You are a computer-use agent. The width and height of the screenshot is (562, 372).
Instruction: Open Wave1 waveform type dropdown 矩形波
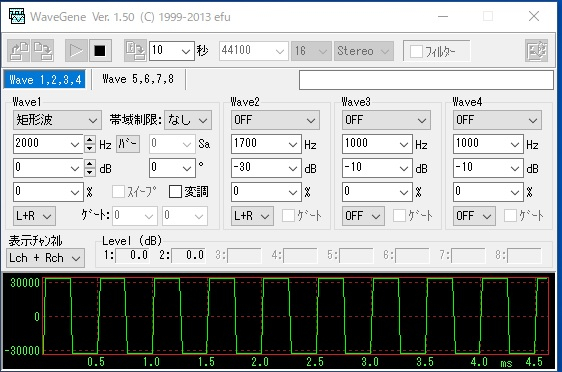pos(92,120)
